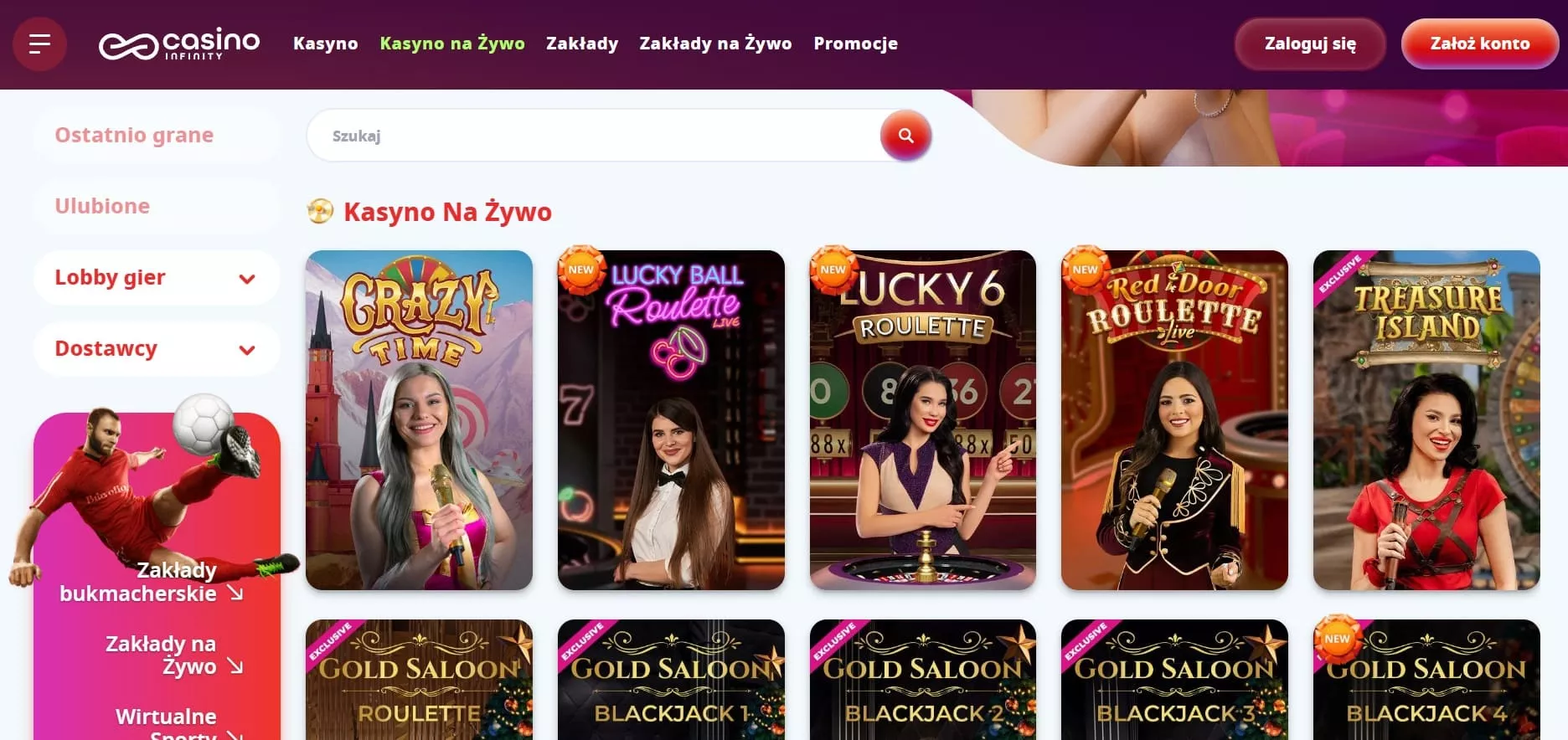Select Kasyno na Żywo in top navigation
1568x740 pixels.
tap(452, 44)
